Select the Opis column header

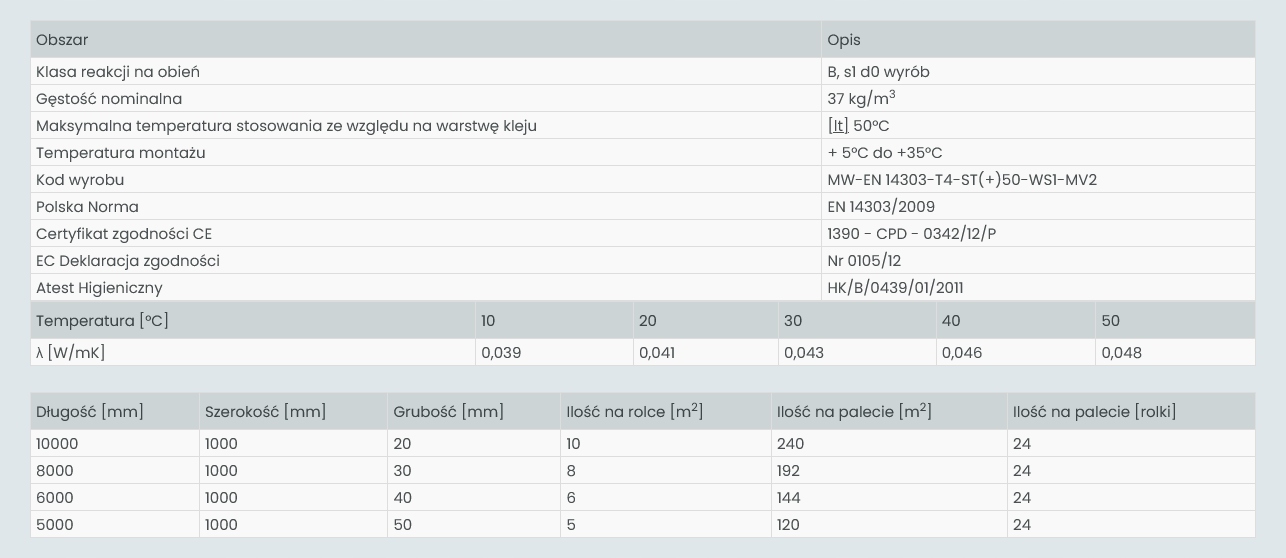tap(1038, 40)
